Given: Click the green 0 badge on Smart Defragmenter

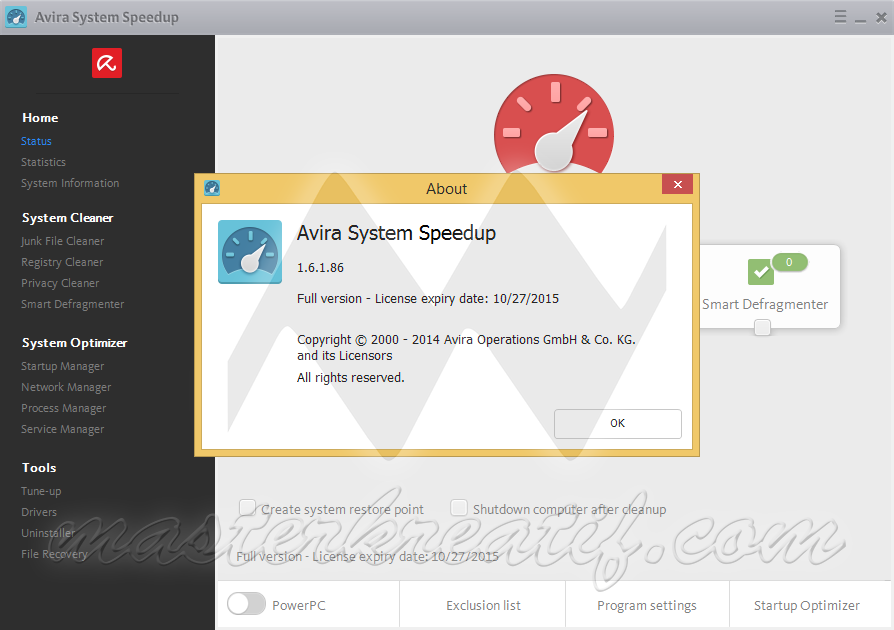Looking at the screenshot, I should 789,262.
